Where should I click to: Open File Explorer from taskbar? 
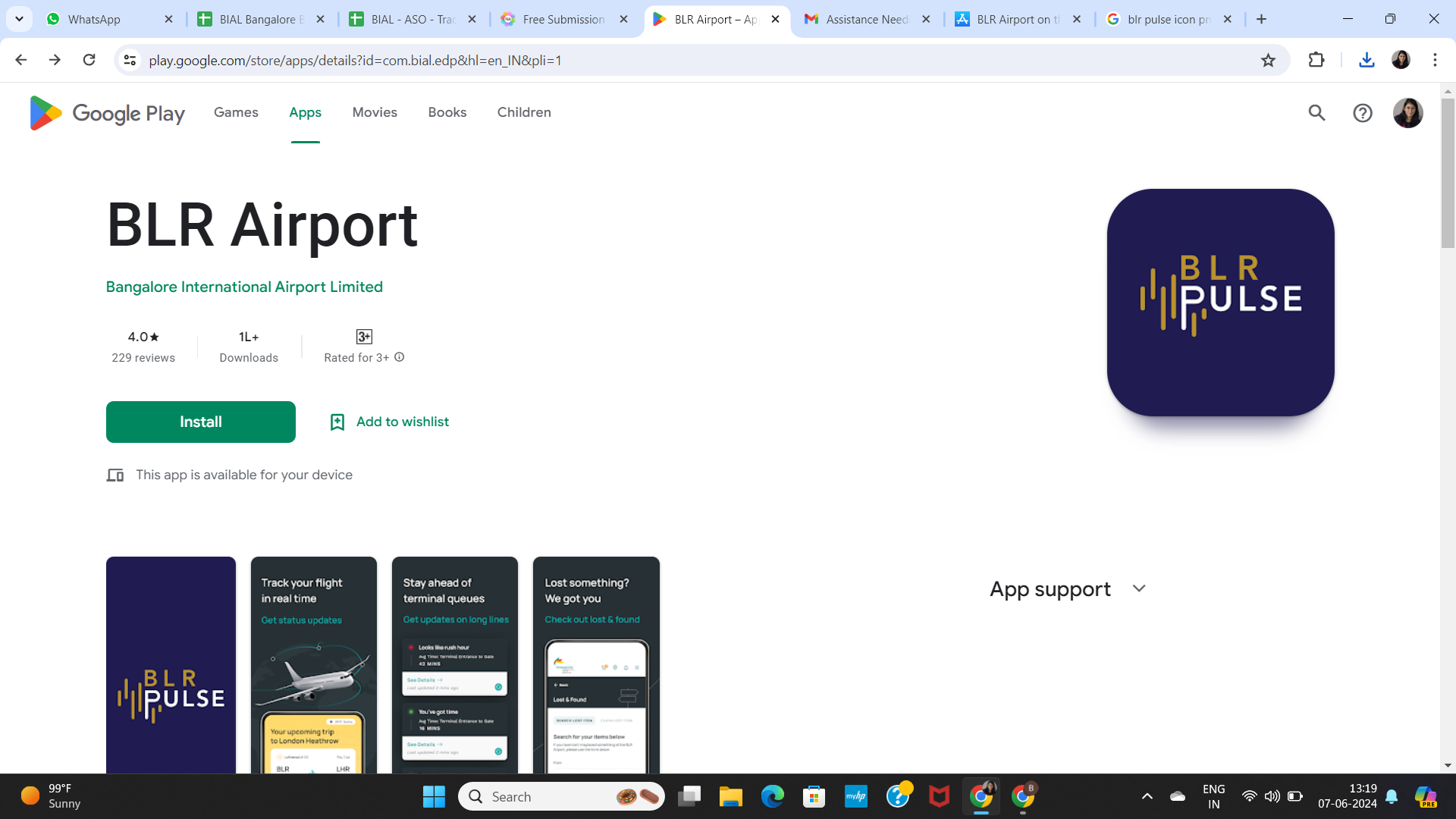click(x=730, y=796)
